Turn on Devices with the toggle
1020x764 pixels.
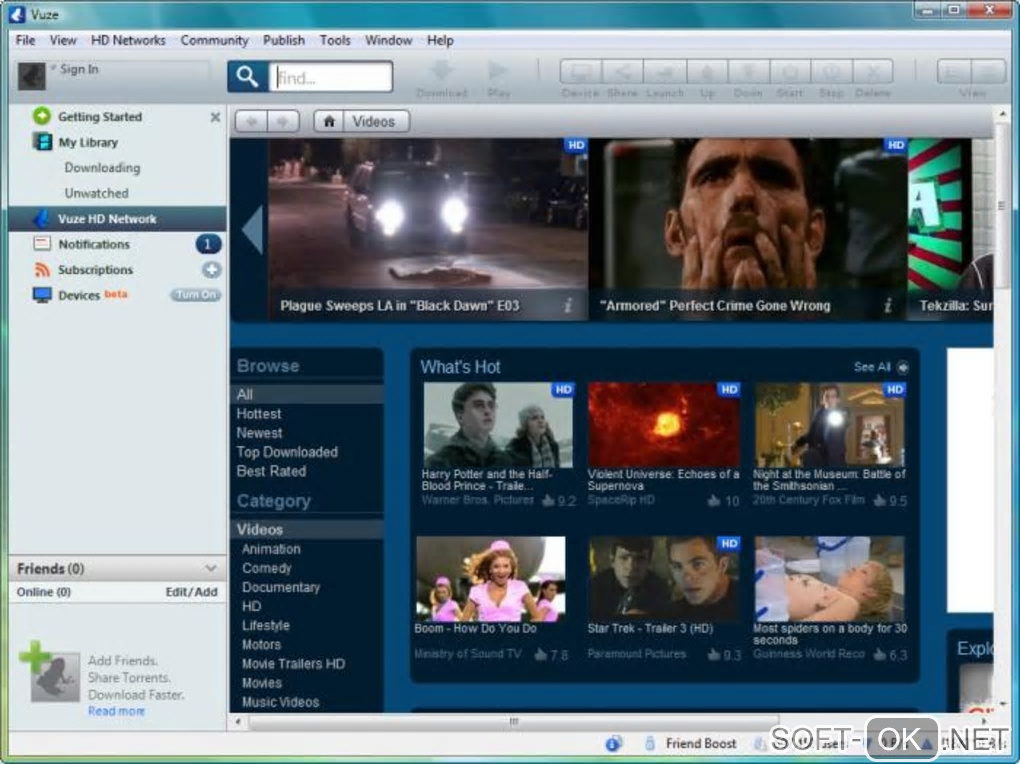click(195, 295)
